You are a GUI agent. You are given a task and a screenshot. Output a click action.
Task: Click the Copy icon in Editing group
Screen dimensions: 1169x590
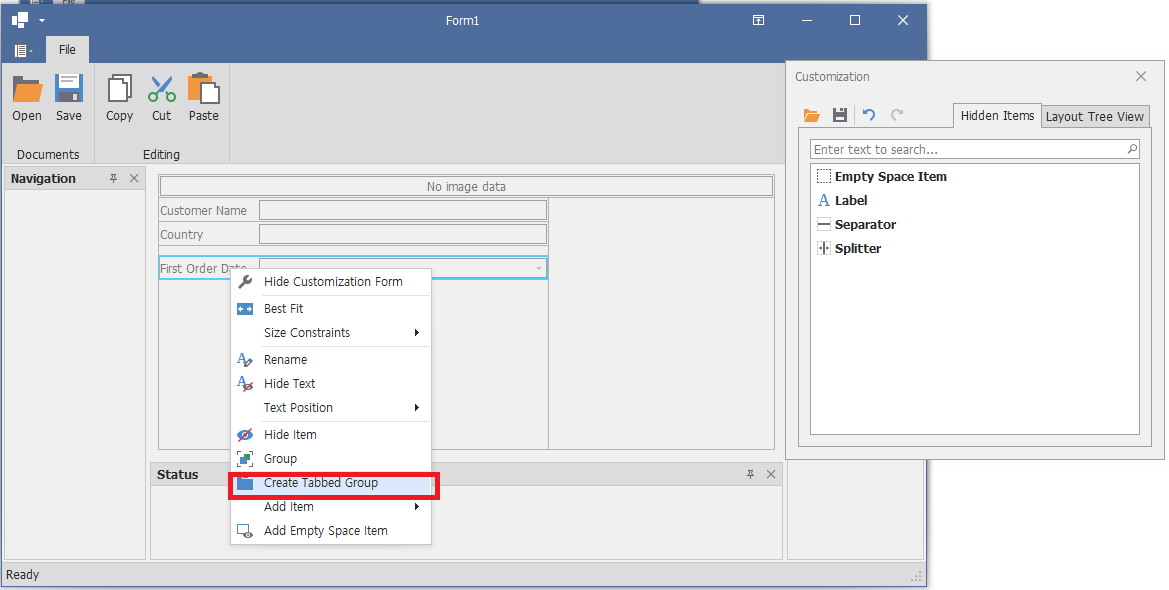click(119, 88)
